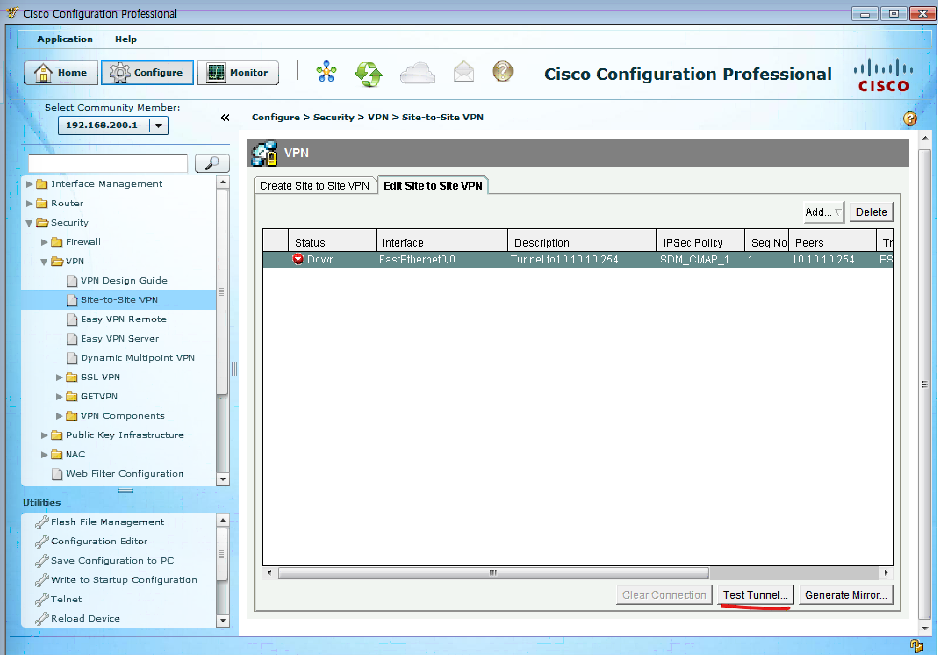
Task: Open the Add... dropdown button
Action: coord(824,212)
